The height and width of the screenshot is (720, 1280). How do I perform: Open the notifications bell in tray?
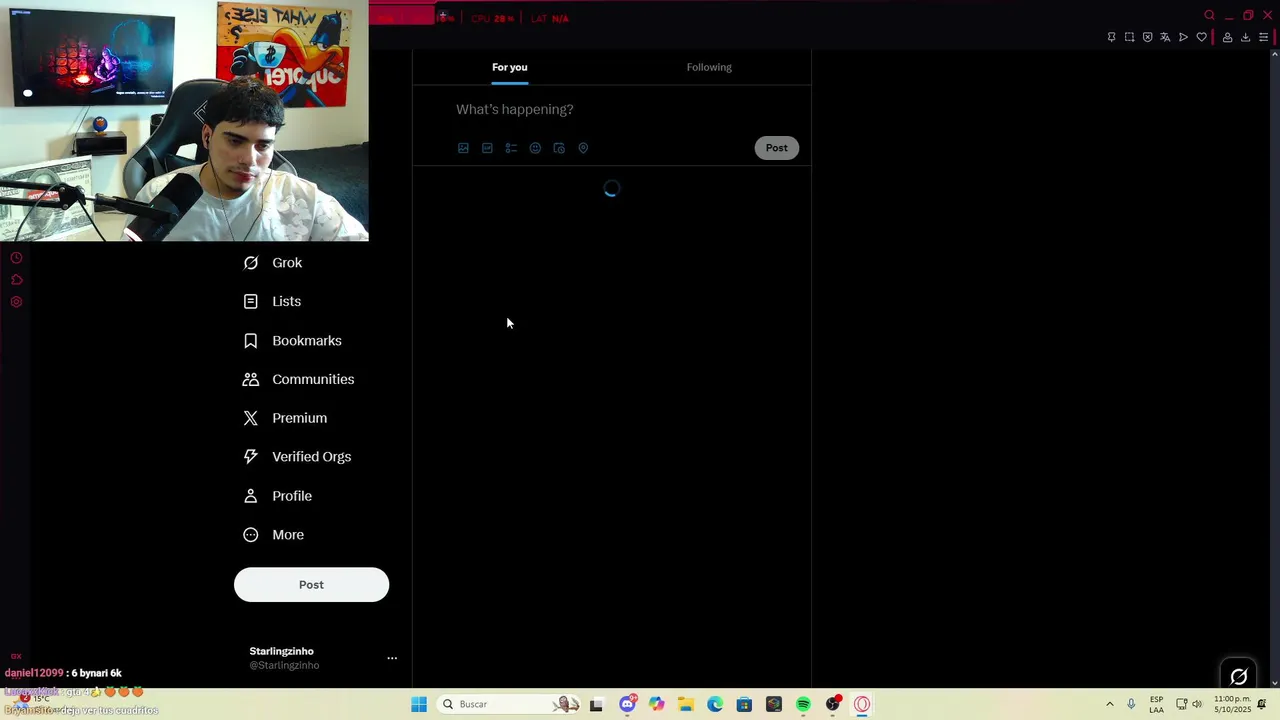pyautogui.click(x=1262, y=704)
